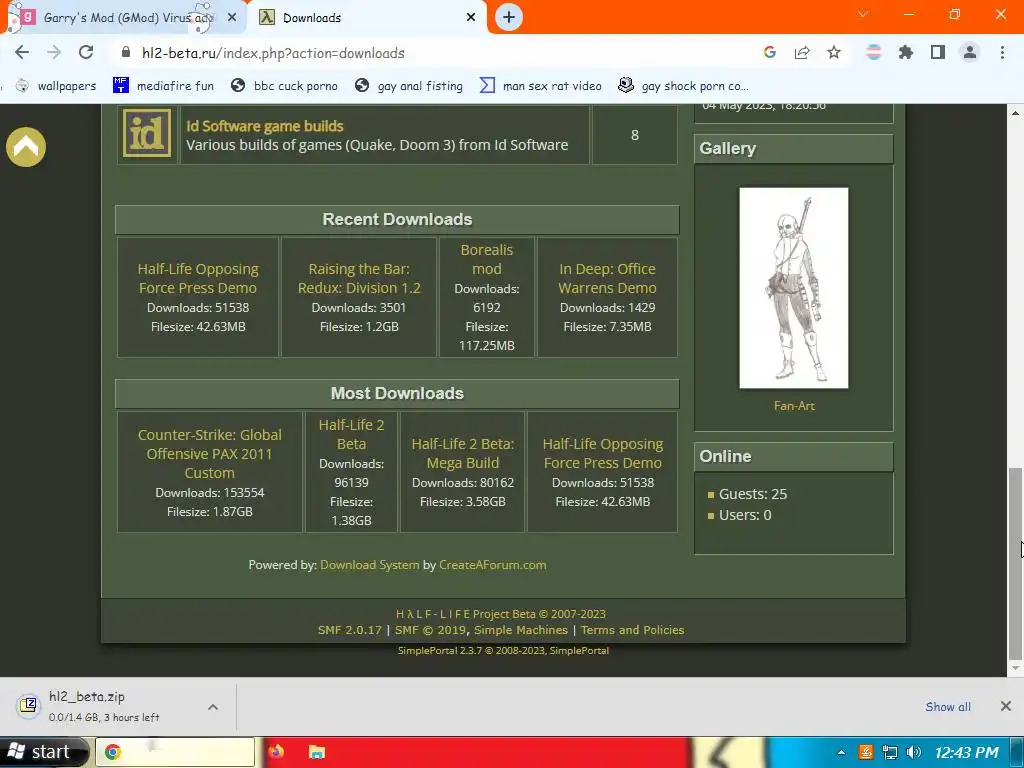Screen dimensions: 1024x768
Task: Show hidden system tray icons
Action: click(x=842, y=752)
